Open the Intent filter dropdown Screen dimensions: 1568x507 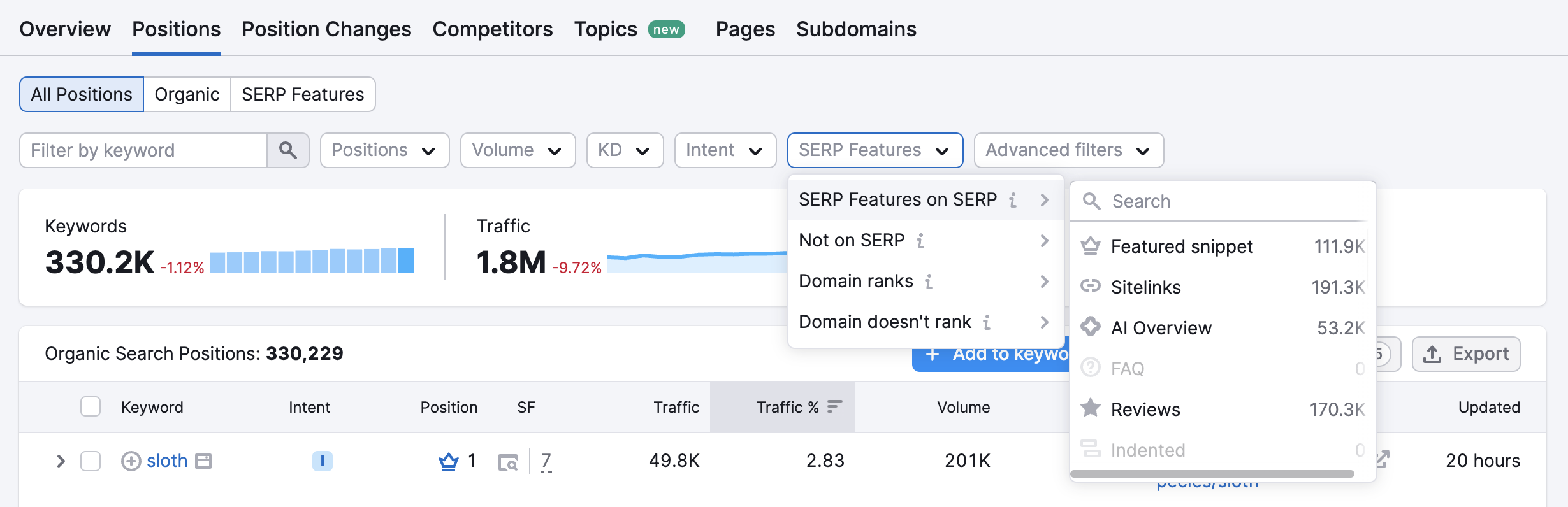click(x=725, y=150)
